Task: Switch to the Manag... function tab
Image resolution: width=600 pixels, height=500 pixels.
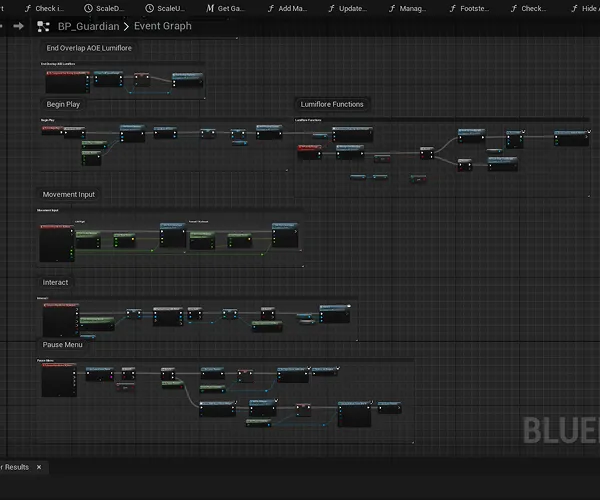Action: click(x=412, y=8)
